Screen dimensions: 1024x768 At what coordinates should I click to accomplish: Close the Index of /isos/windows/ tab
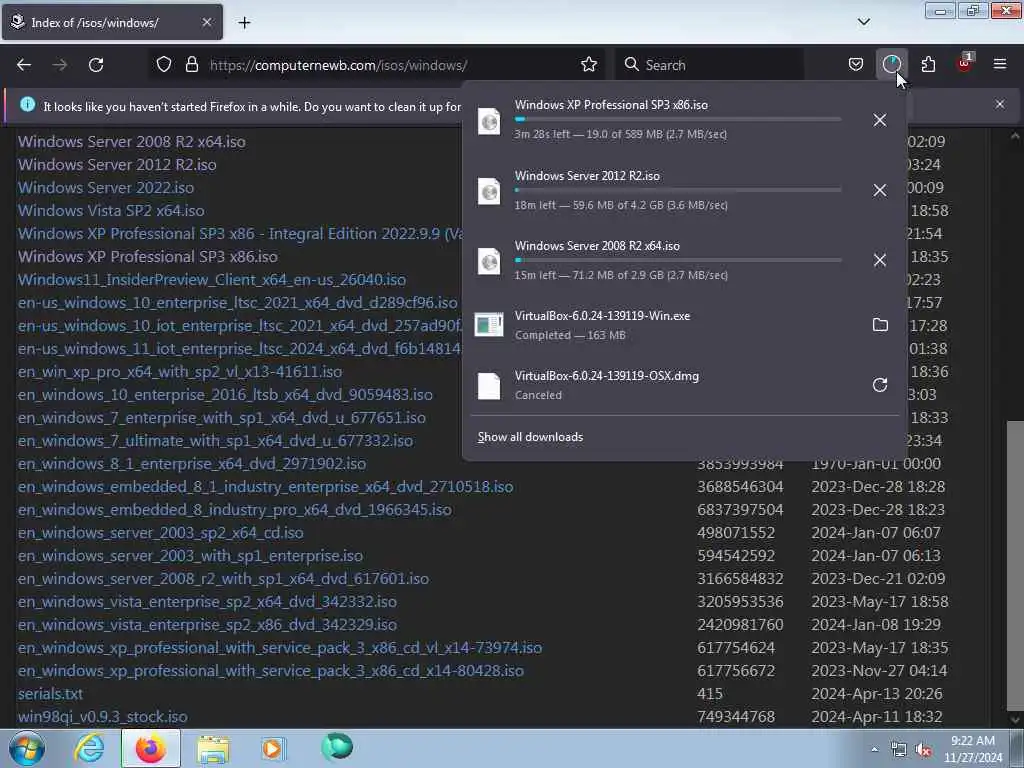206,22
